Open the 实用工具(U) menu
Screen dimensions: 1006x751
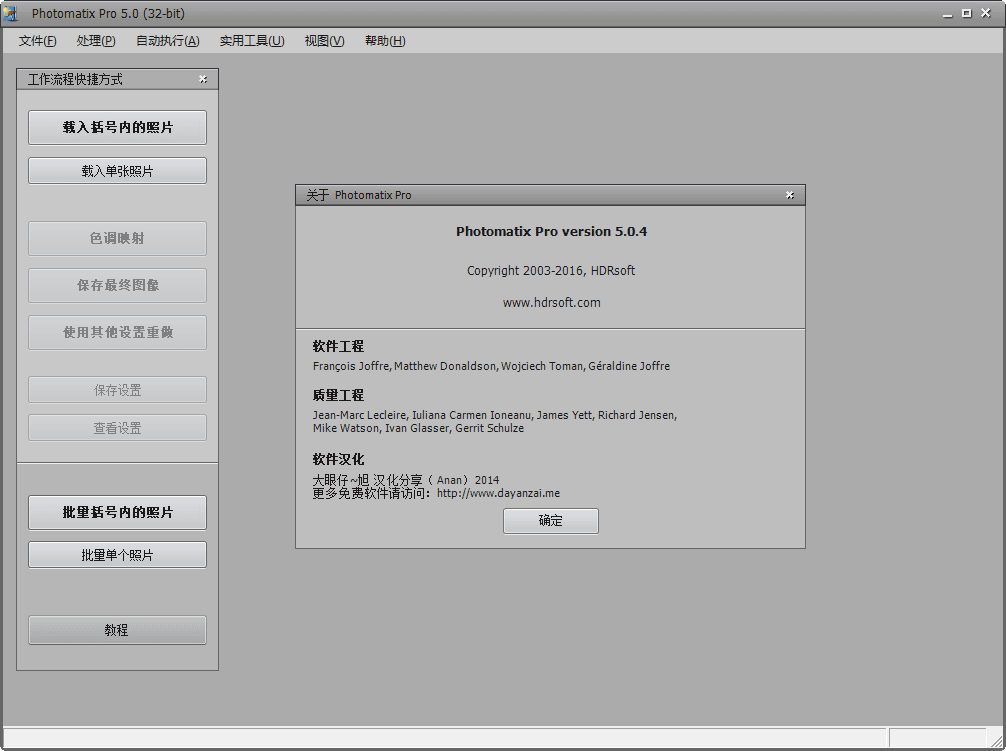tap(252, 41)
